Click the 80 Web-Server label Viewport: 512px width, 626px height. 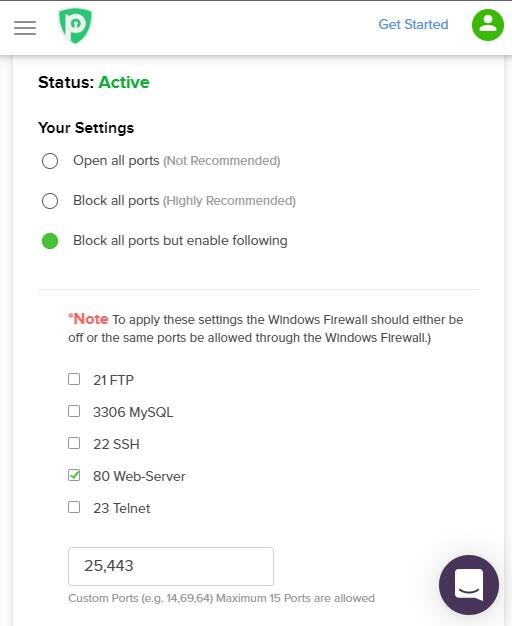[139, 476]
